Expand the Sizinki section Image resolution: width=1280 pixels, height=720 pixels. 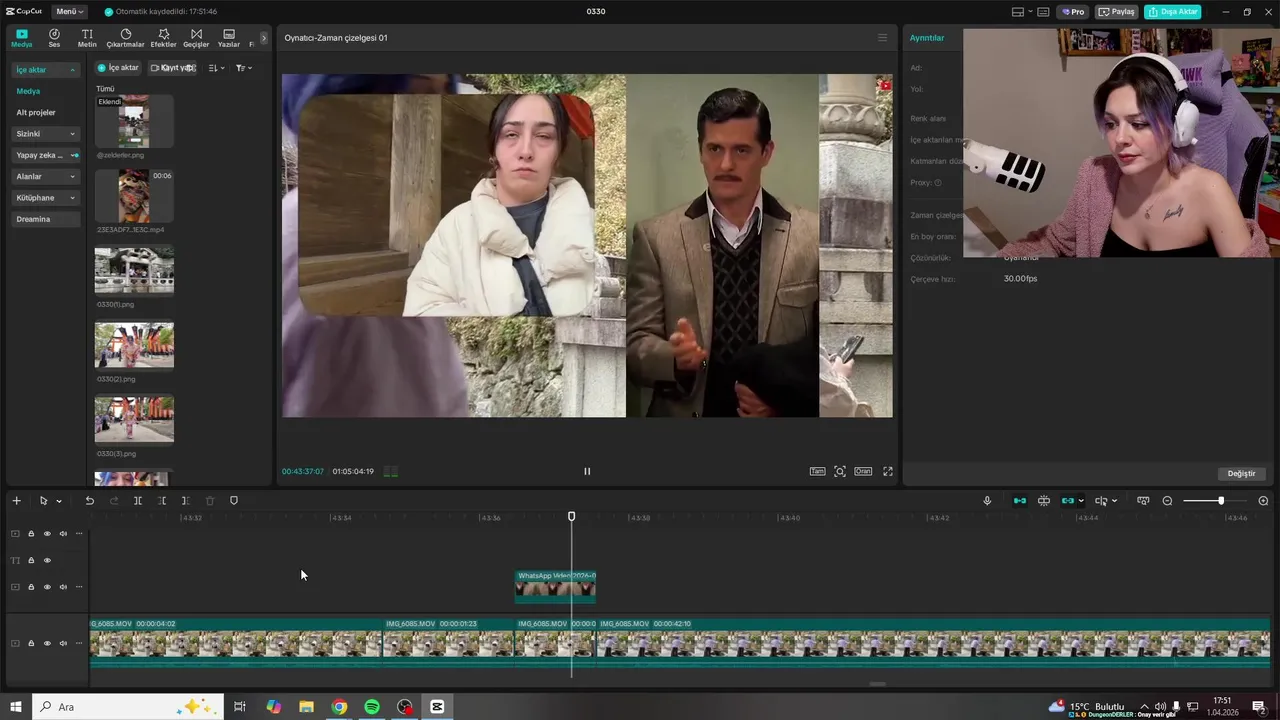click(x=45, y=134)
